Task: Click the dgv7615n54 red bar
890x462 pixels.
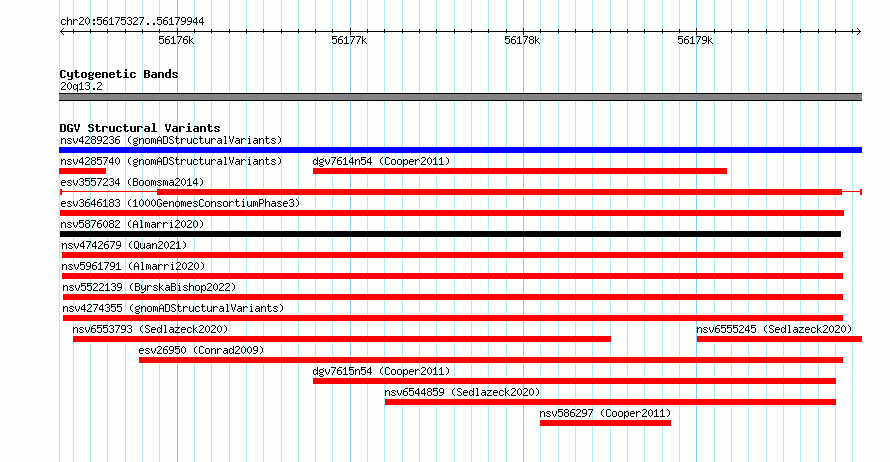Action: click(x=574, y=381)
